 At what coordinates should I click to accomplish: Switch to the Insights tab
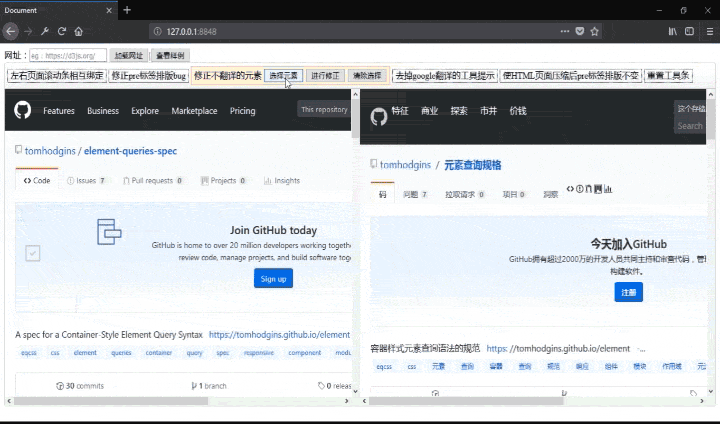click(281, 181)
